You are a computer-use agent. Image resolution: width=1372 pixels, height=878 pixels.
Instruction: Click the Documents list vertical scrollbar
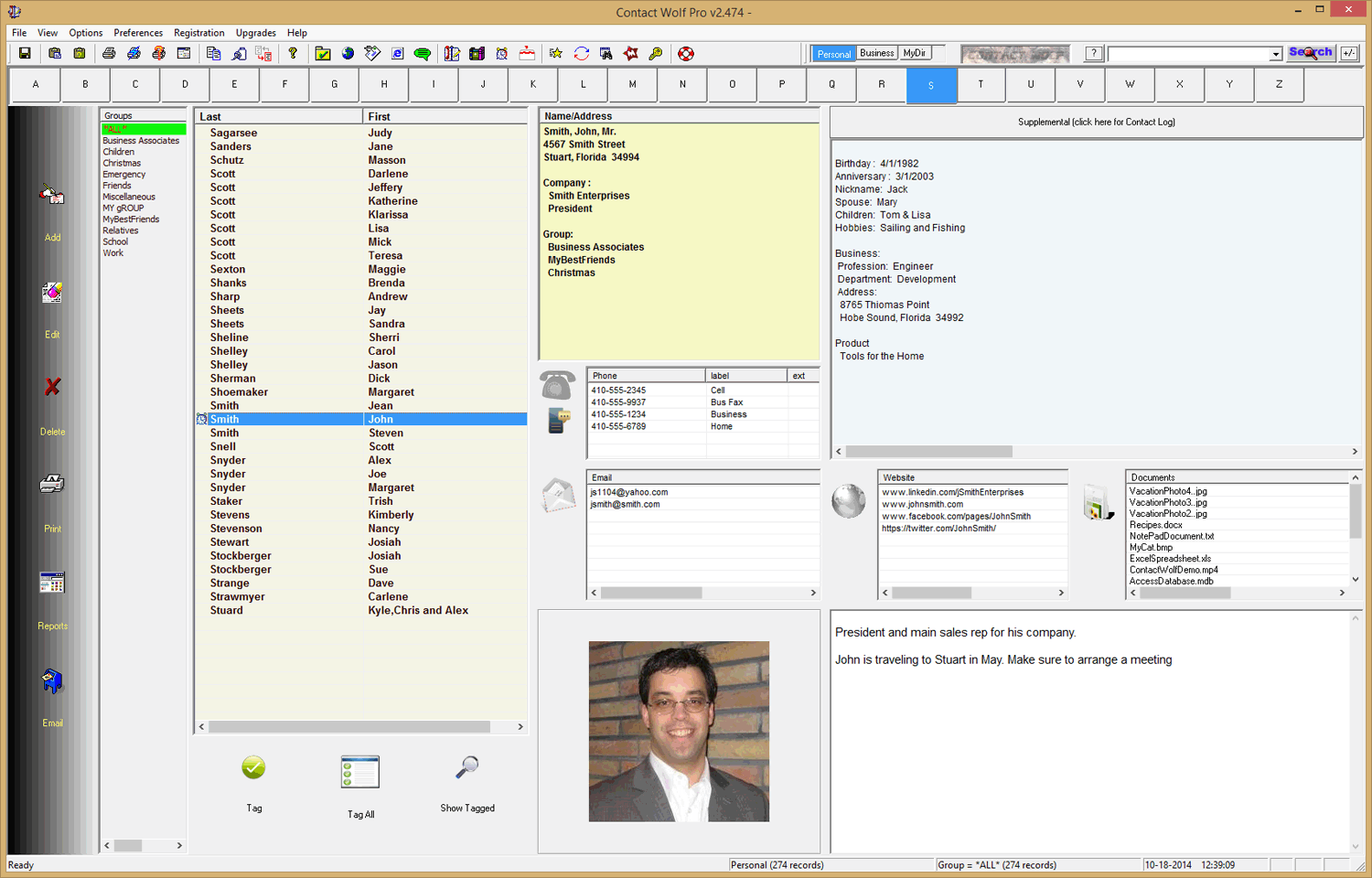[1356, 529]
